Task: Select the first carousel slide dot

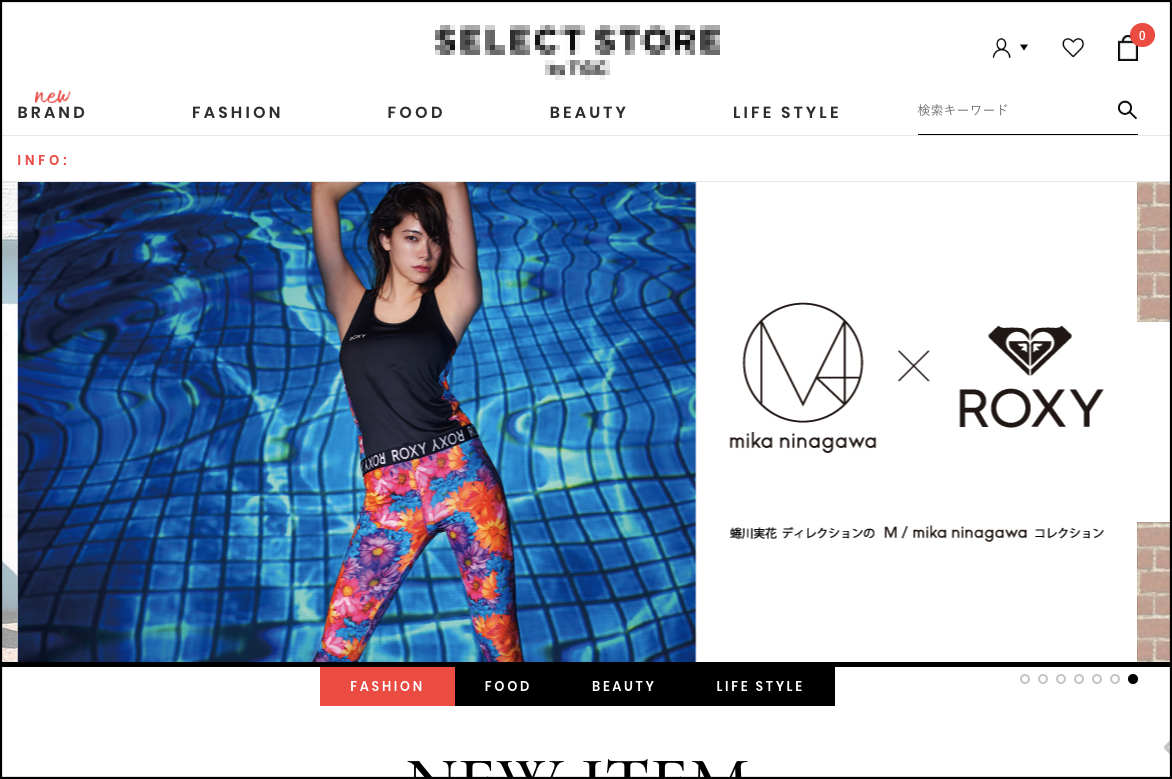Action: click(x=1025, y=679)
